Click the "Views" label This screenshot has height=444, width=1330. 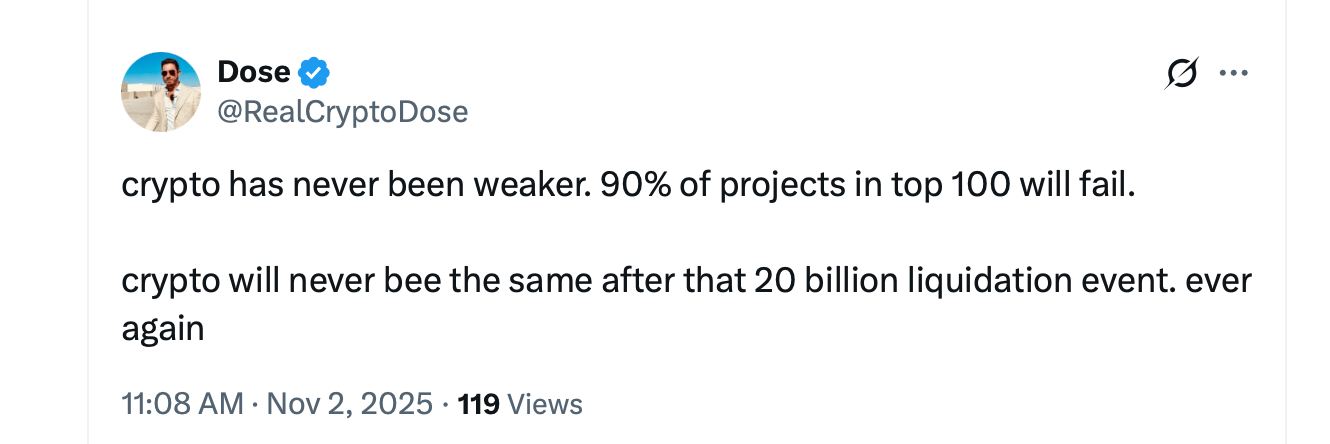coord(545,404)
